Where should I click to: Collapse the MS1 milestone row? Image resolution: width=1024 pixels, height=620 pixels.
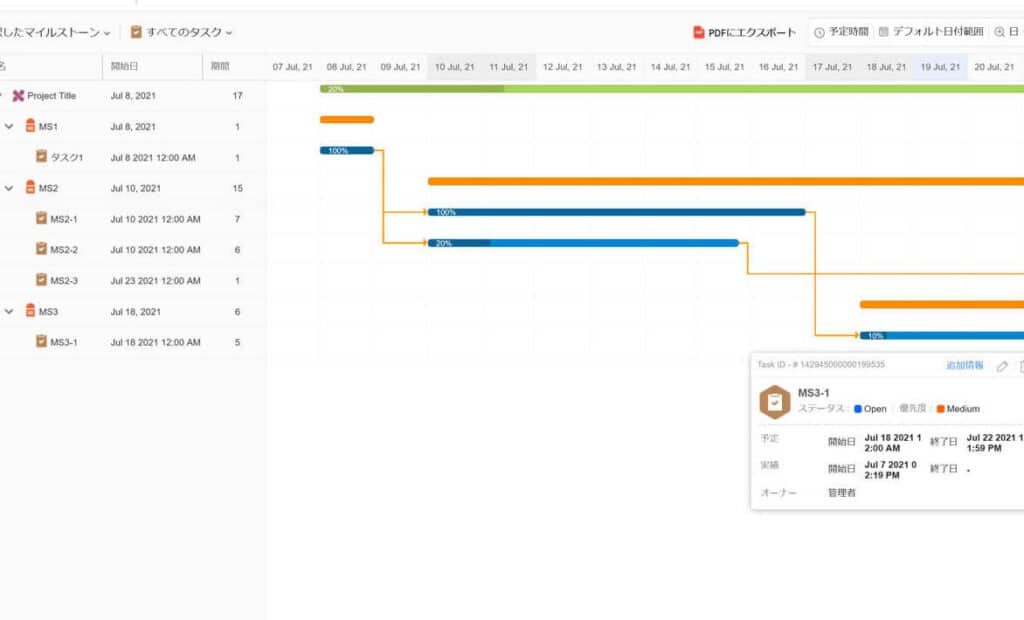click(9, 127)
